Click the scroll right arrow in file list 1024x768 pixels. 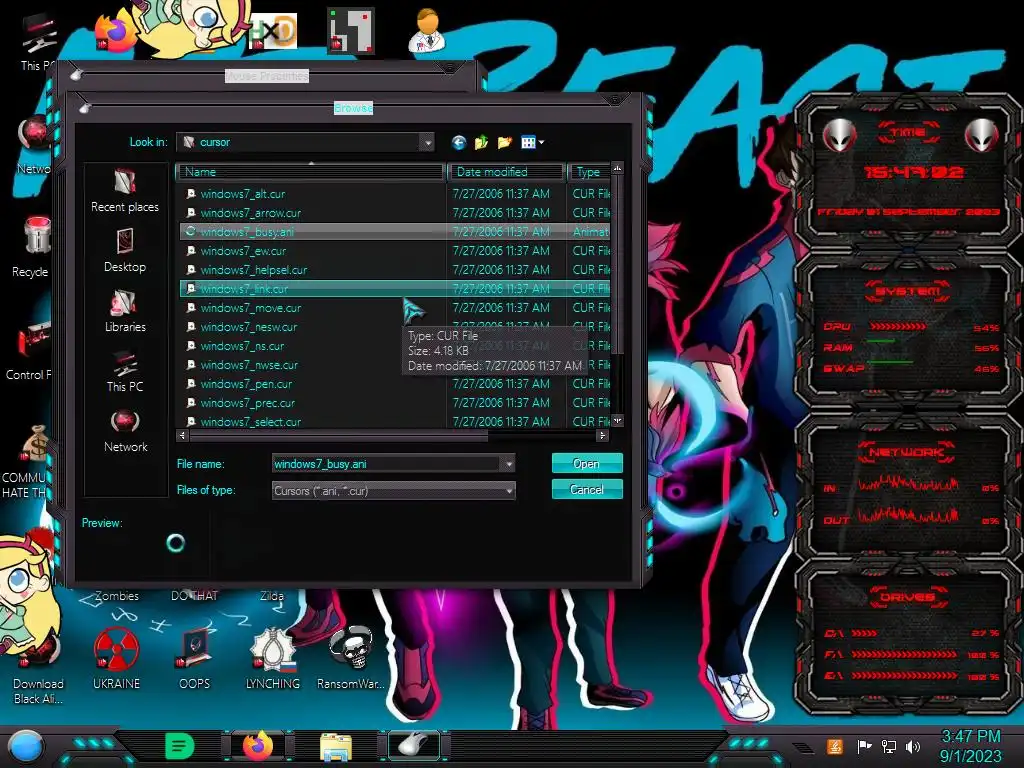click(x=602, y=435)
